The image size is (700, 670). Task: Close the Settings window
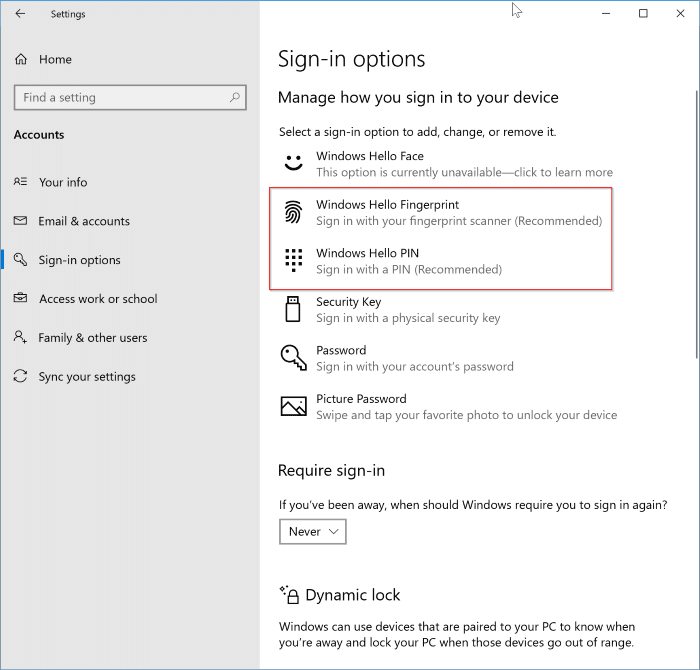pyautogui.click(x=680, y=13)
